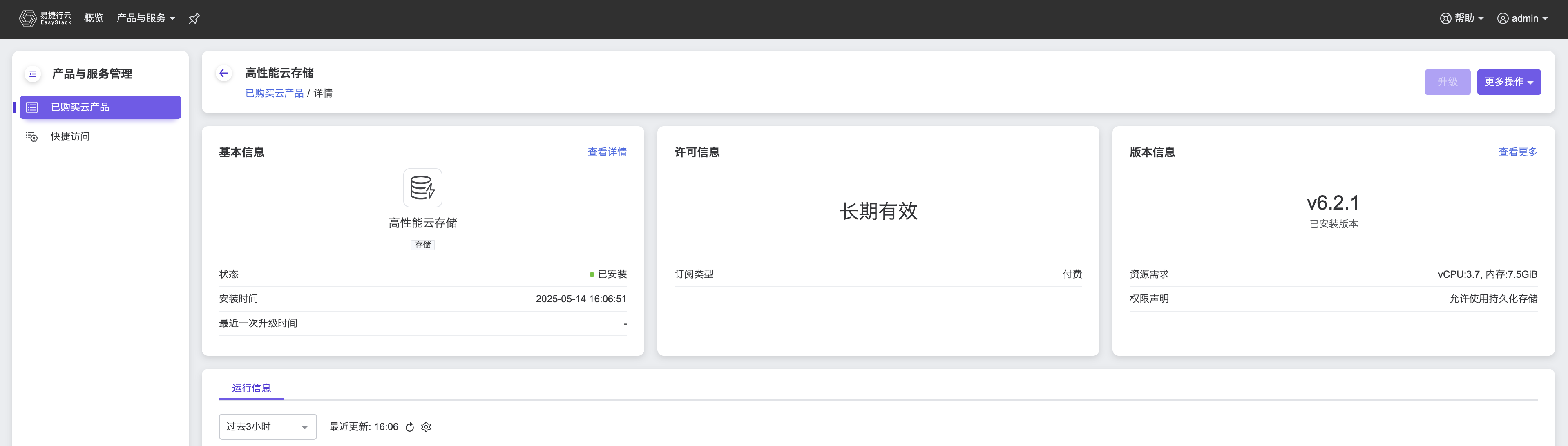Expand the 产品与服务 dropdown menu
The image size is (1568, 446).
pyautogui.click(x=146, y=18)
